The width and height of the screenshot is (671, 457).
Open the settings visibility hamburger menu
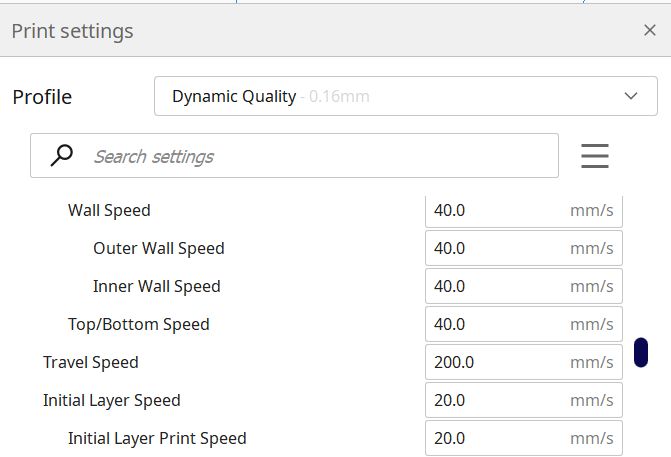pos(595,156)
